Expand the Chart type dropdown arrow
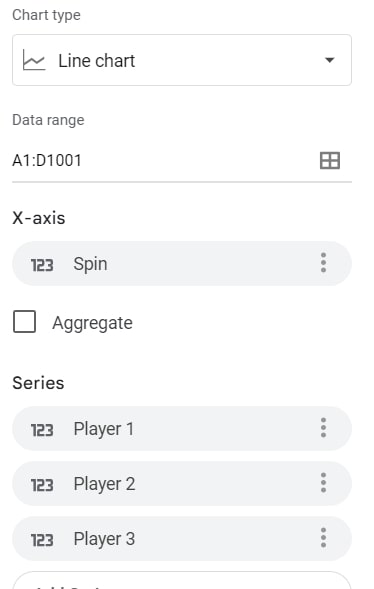This screenshot has width=374, height=589. 329,60
